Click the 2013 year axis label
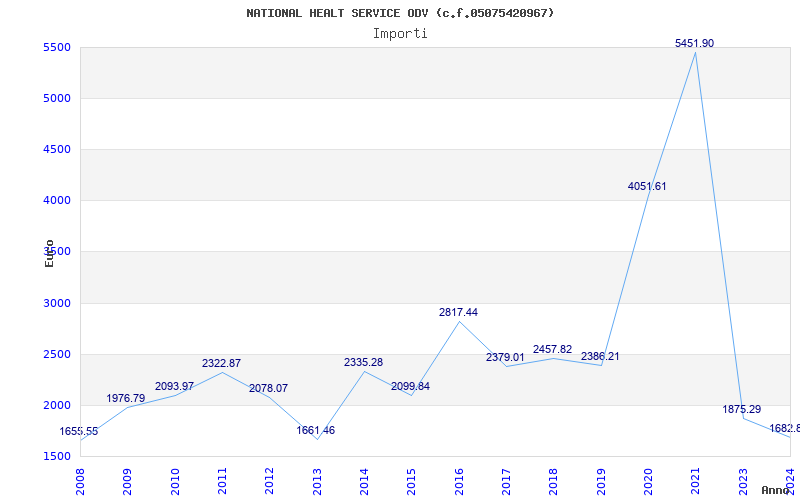Image resolution: width=800 pixels, height=500 pixels. pos(316,481)
